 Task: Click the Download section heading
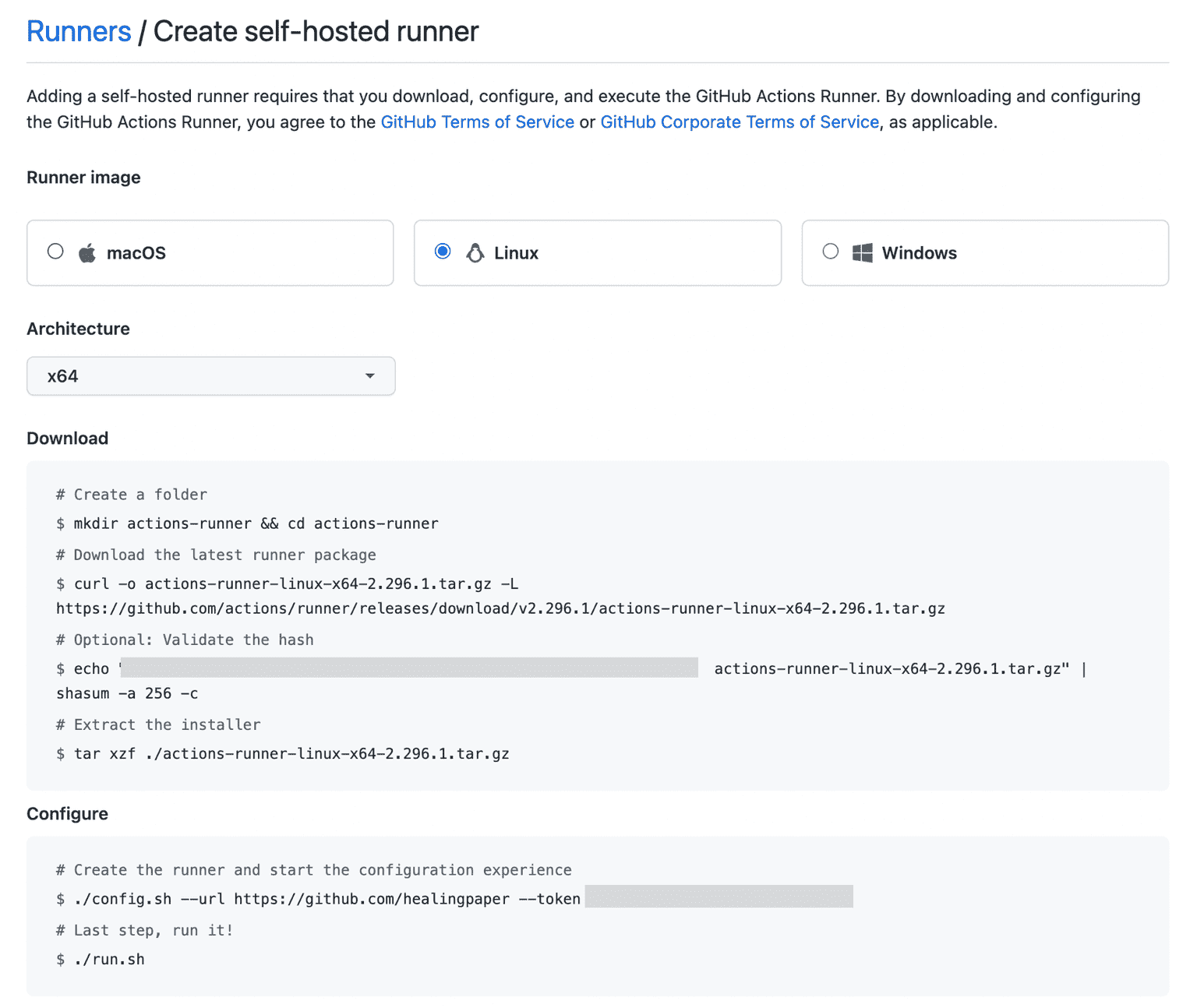pyautogui.click(x=67, y=438)
